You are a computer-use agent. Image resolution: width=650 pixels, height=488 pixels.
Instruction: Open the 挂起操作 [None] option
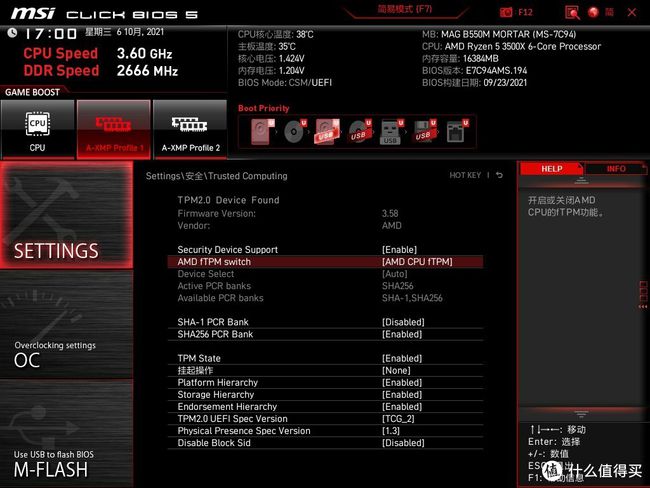325,370
